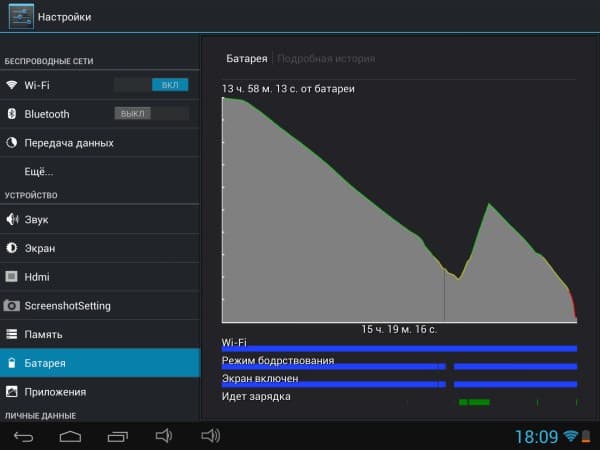Tap the Bluetooth icon in sidebar
Screen dimensions: 600x450
12,114
